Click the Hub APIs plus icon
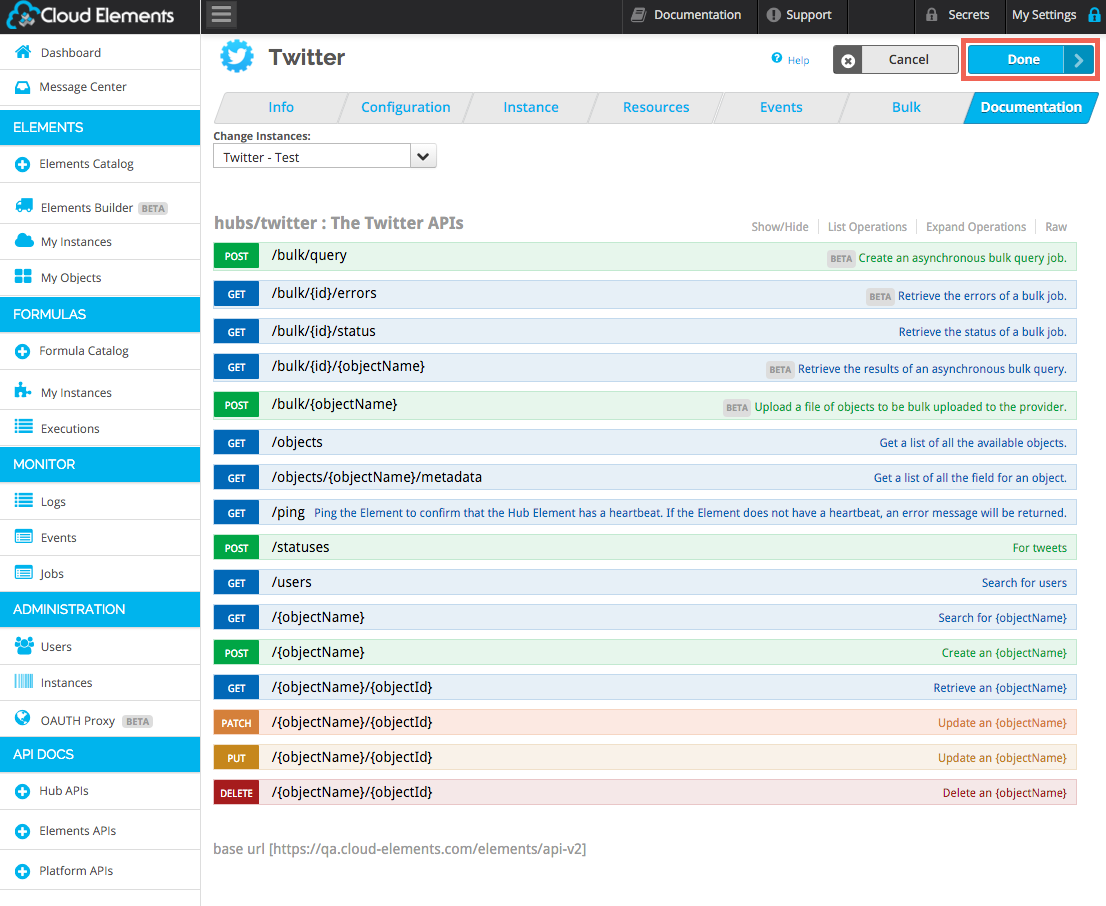This screenshot has height=906, width=1106. 23,792
